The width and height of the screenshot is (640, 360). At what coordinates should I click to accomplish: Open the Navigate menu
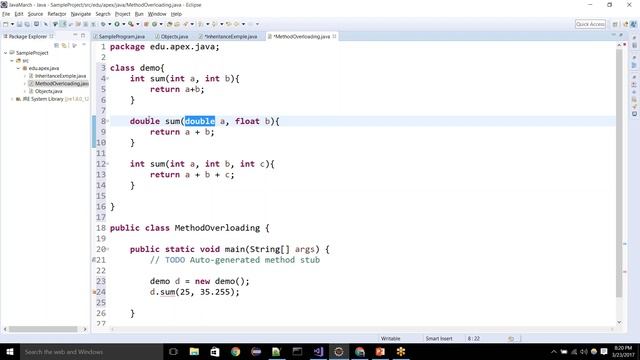tap(81, 14)
